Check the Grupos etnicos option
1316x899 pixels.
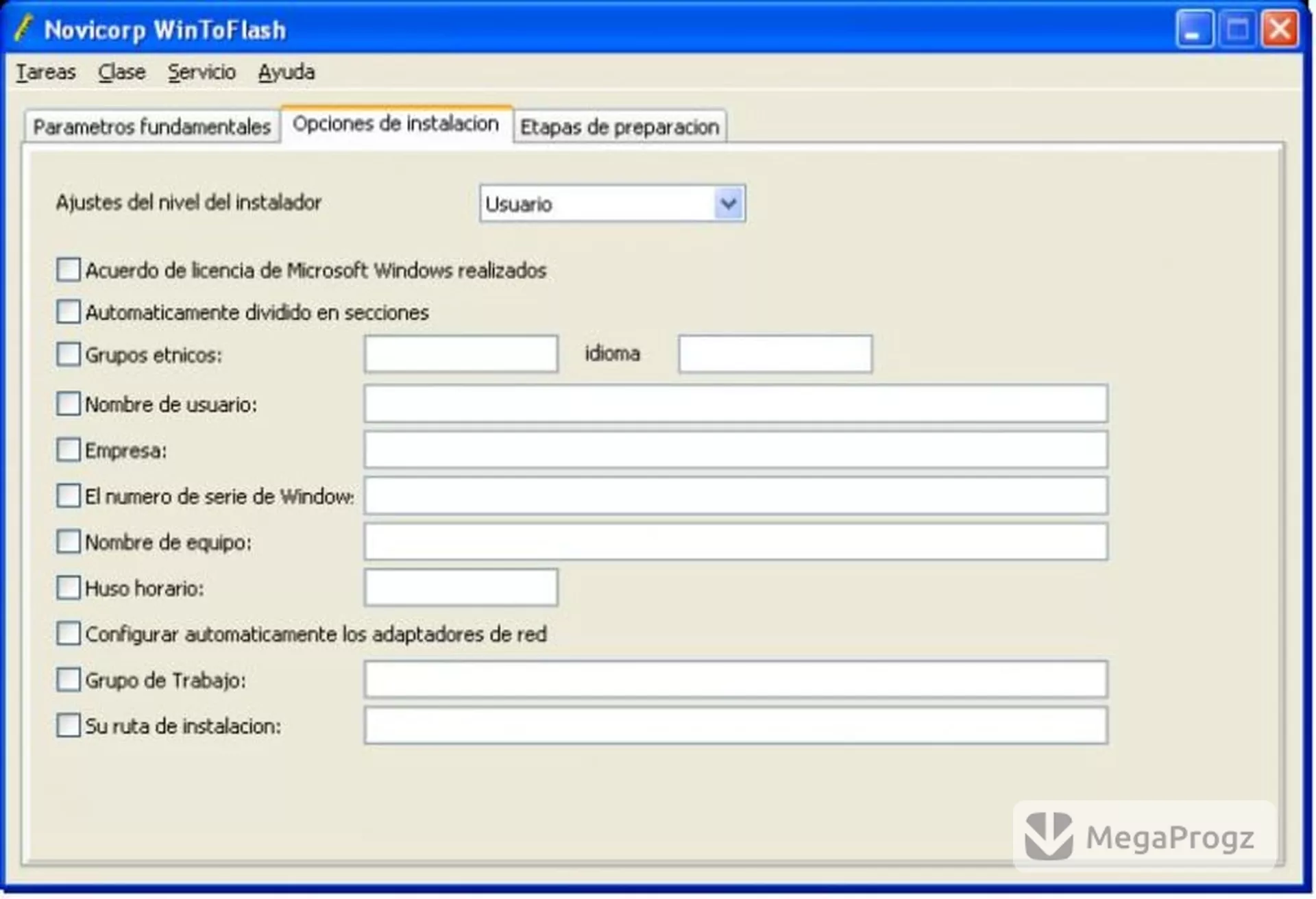tap(69, 354)
